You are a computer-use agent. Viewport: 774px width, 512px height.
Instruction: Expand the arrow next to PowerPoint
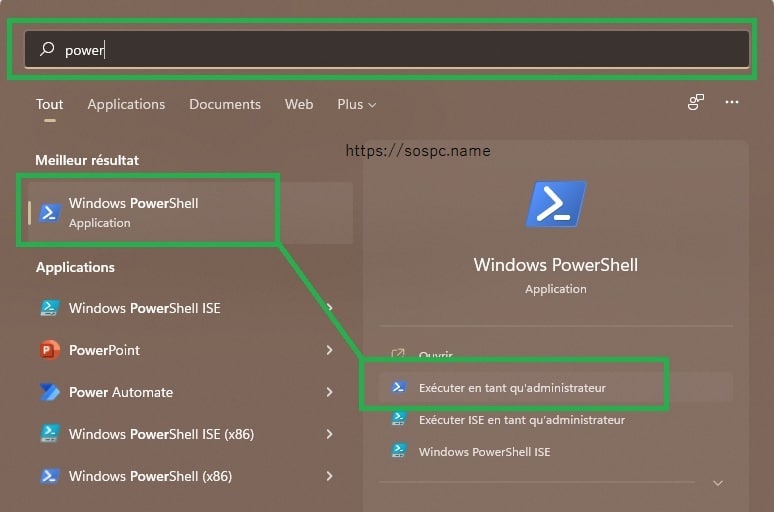coord(329,350)
